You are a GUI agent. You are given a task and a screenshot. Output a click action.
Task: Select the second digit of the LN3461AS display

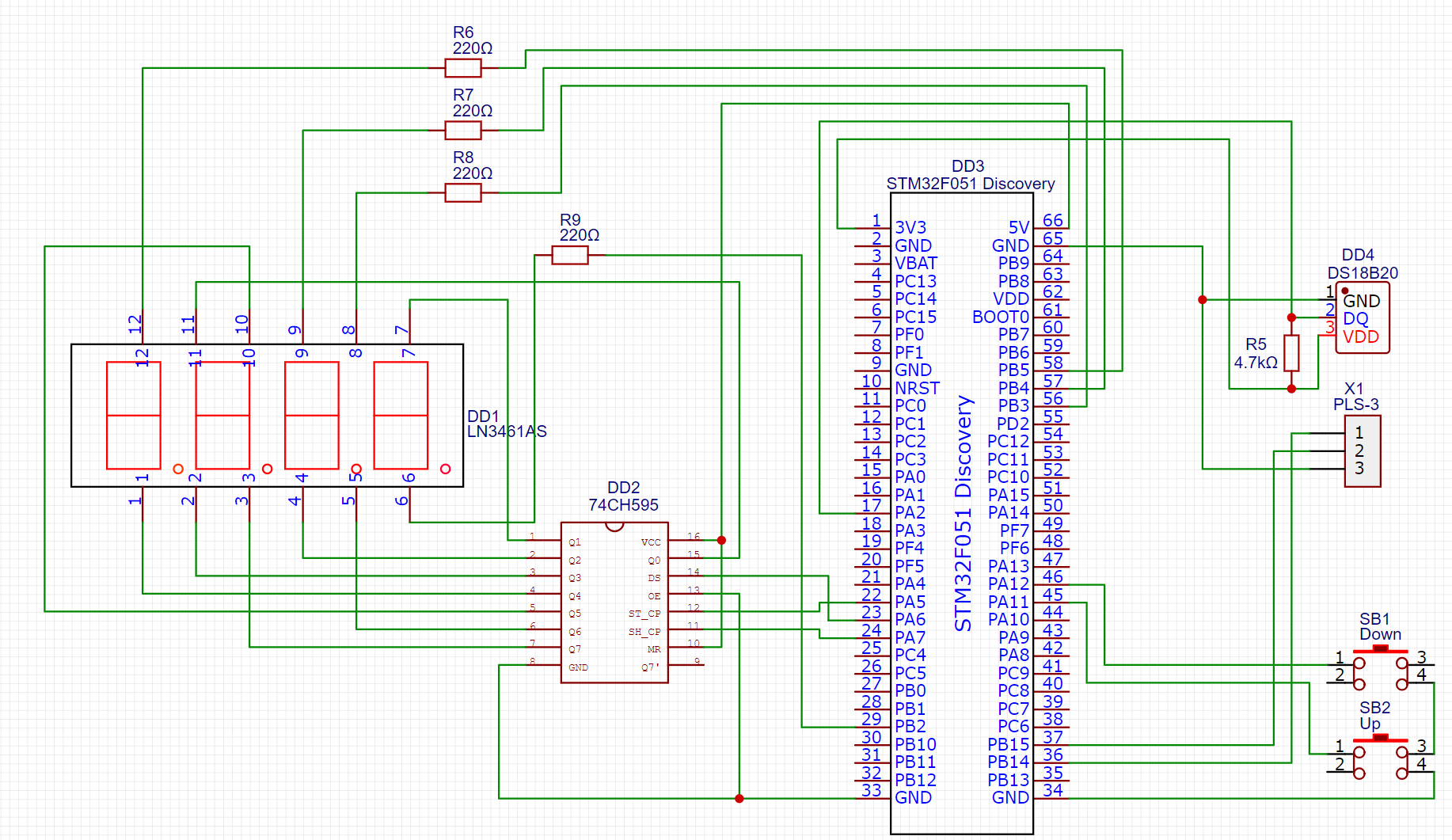[x=222, y=415]
